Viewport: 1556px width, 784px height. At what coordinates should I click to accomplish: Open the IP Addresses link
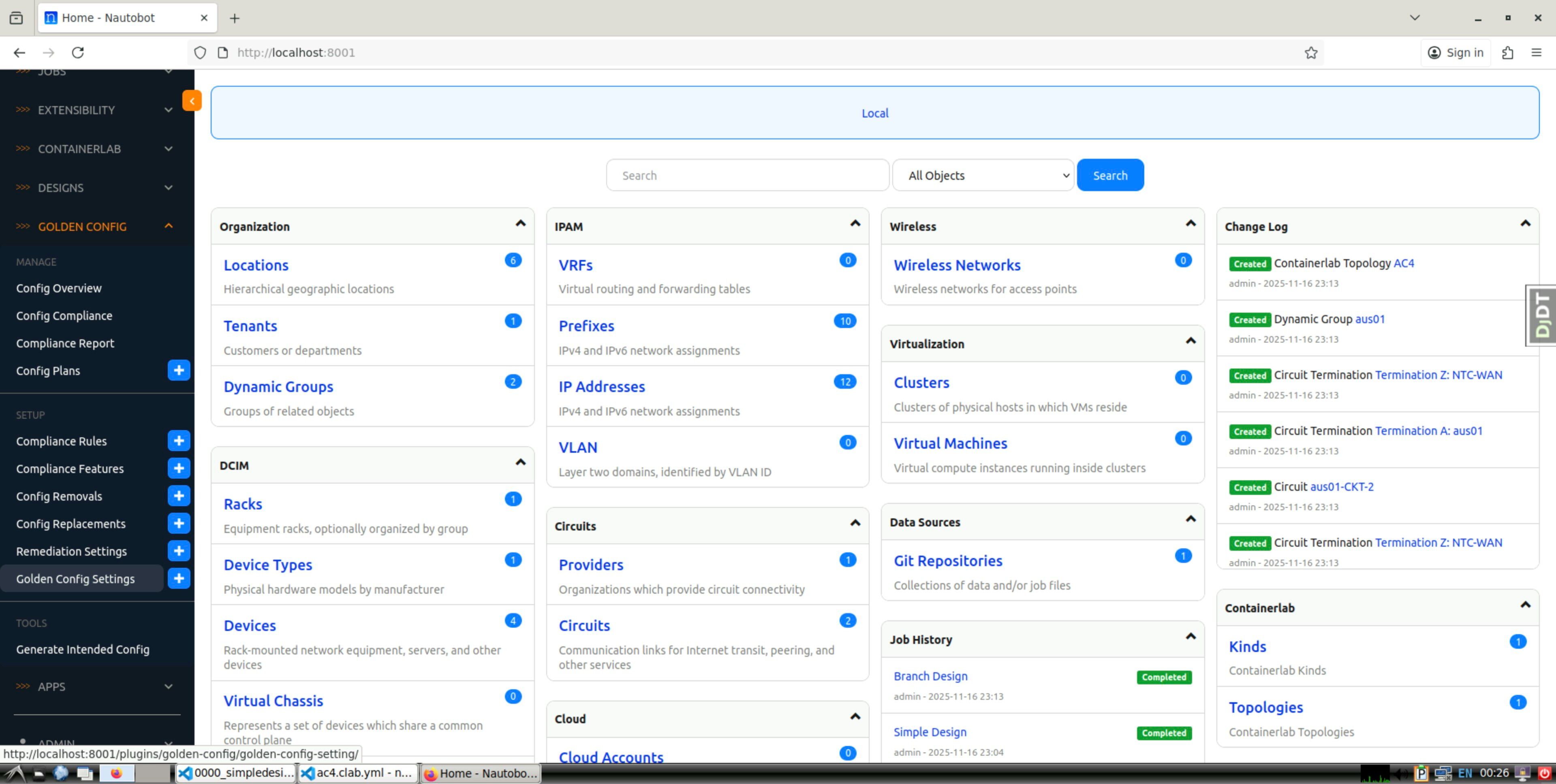(x=601, y=387)
